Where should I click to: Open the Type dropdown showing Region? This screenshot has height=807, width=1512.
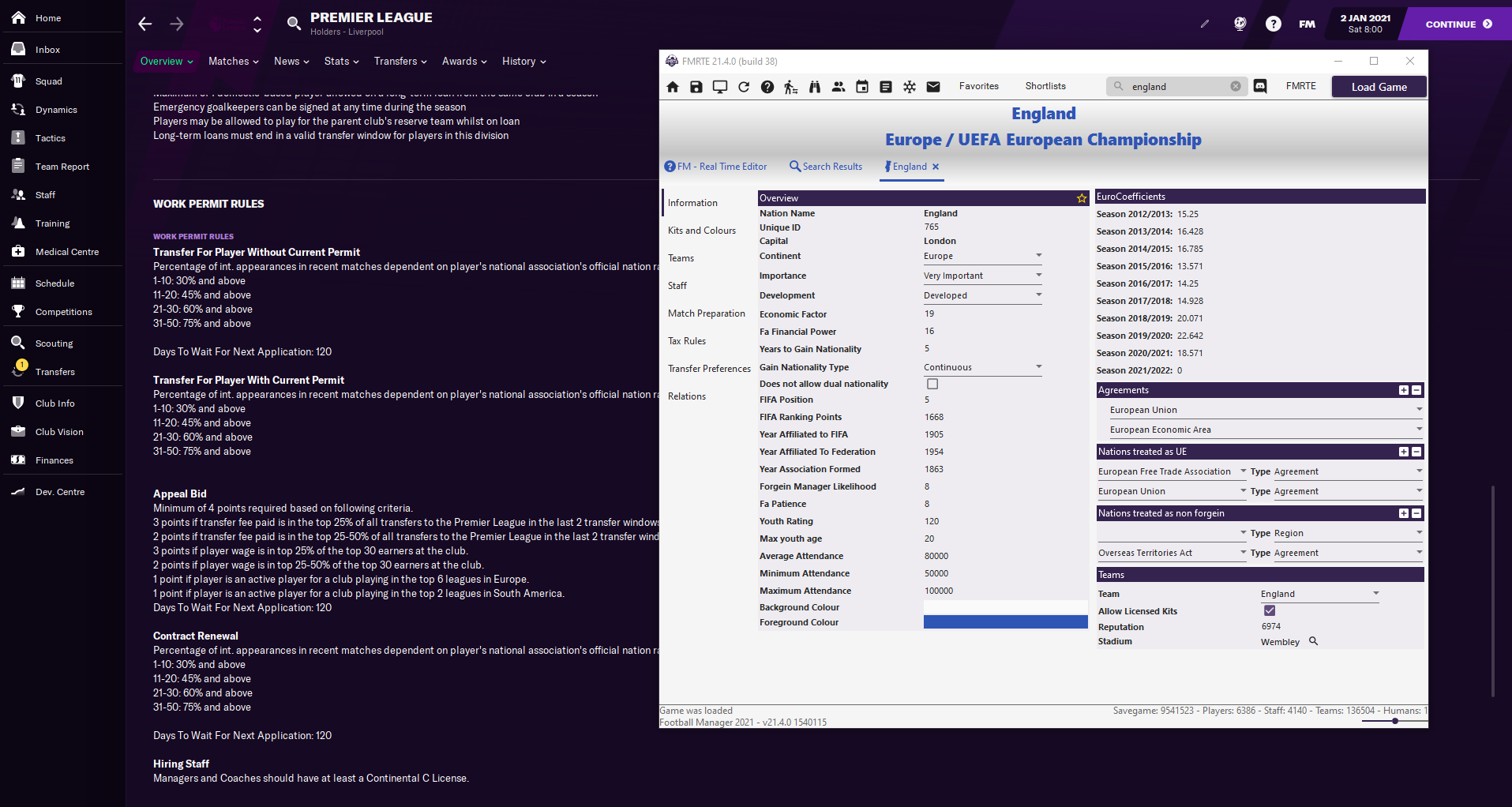[x=1348, y=533]
